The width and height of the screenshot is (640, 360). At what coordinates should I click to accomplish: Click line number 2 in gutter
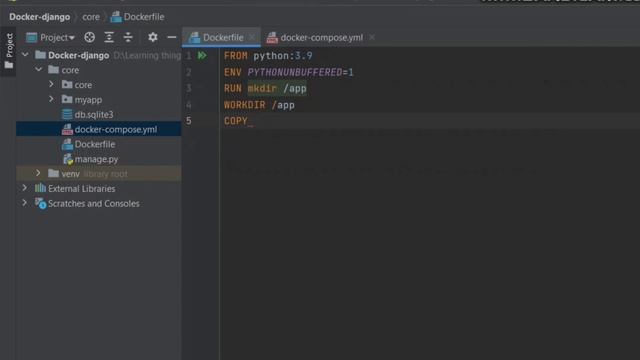click(188, 72)
